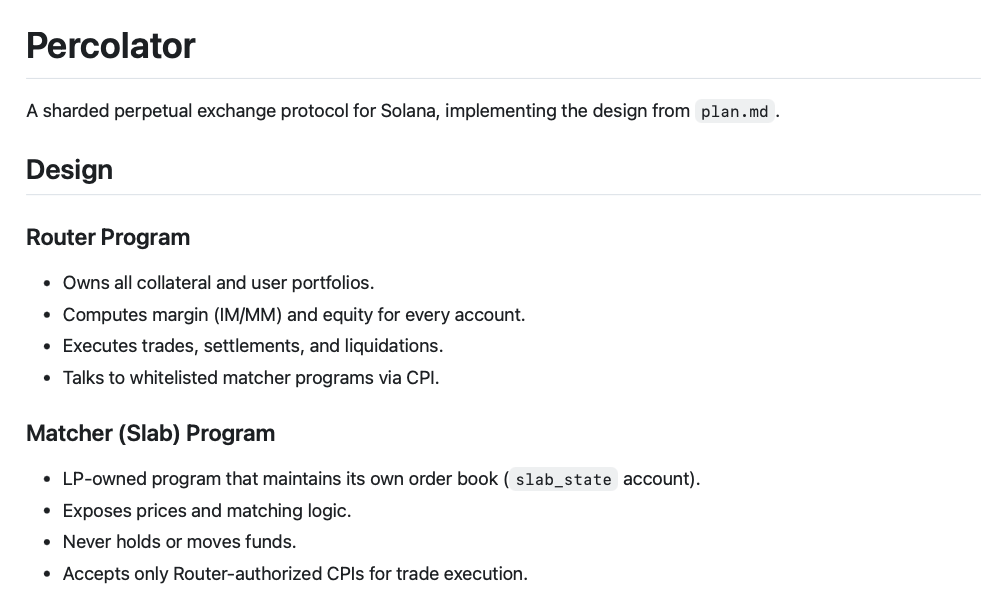Click the 'Accepts only Router-authorized CPIs' bullet
Screen dimensions: 1000x605
click(x=294, y=574)
